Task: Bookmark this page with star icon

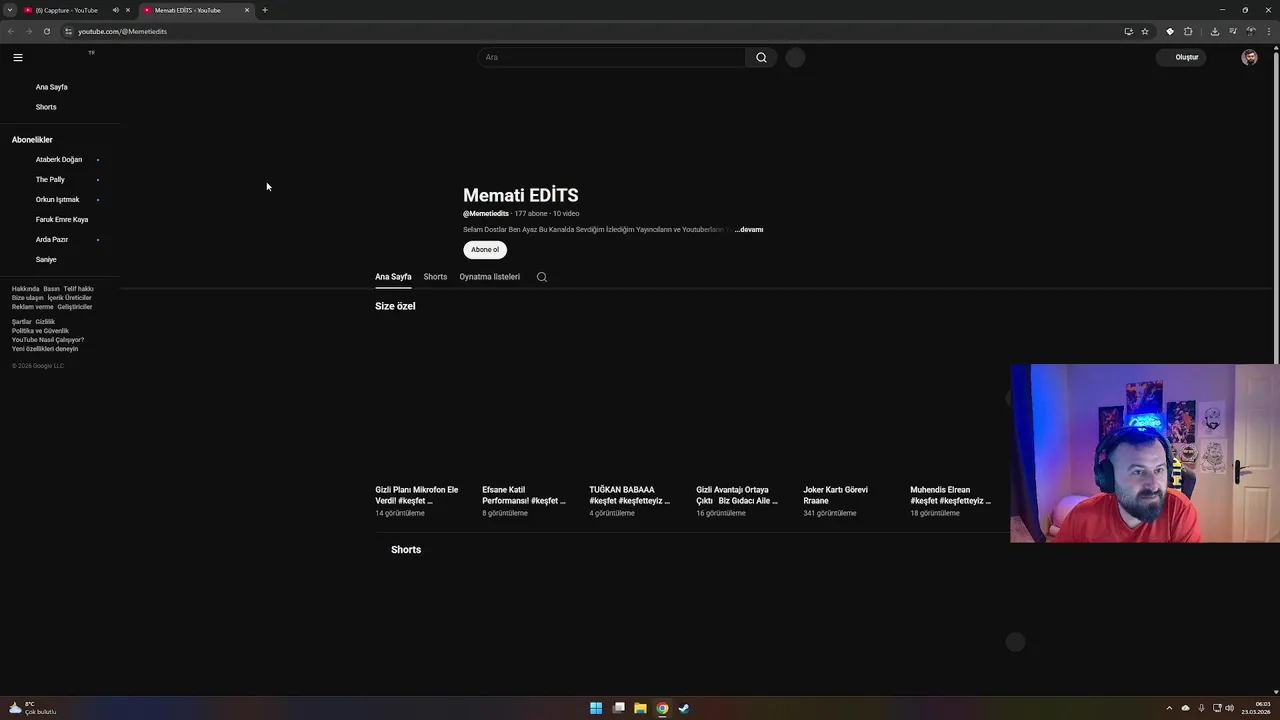Action: pyautogui.click(x=1145, y=31)
